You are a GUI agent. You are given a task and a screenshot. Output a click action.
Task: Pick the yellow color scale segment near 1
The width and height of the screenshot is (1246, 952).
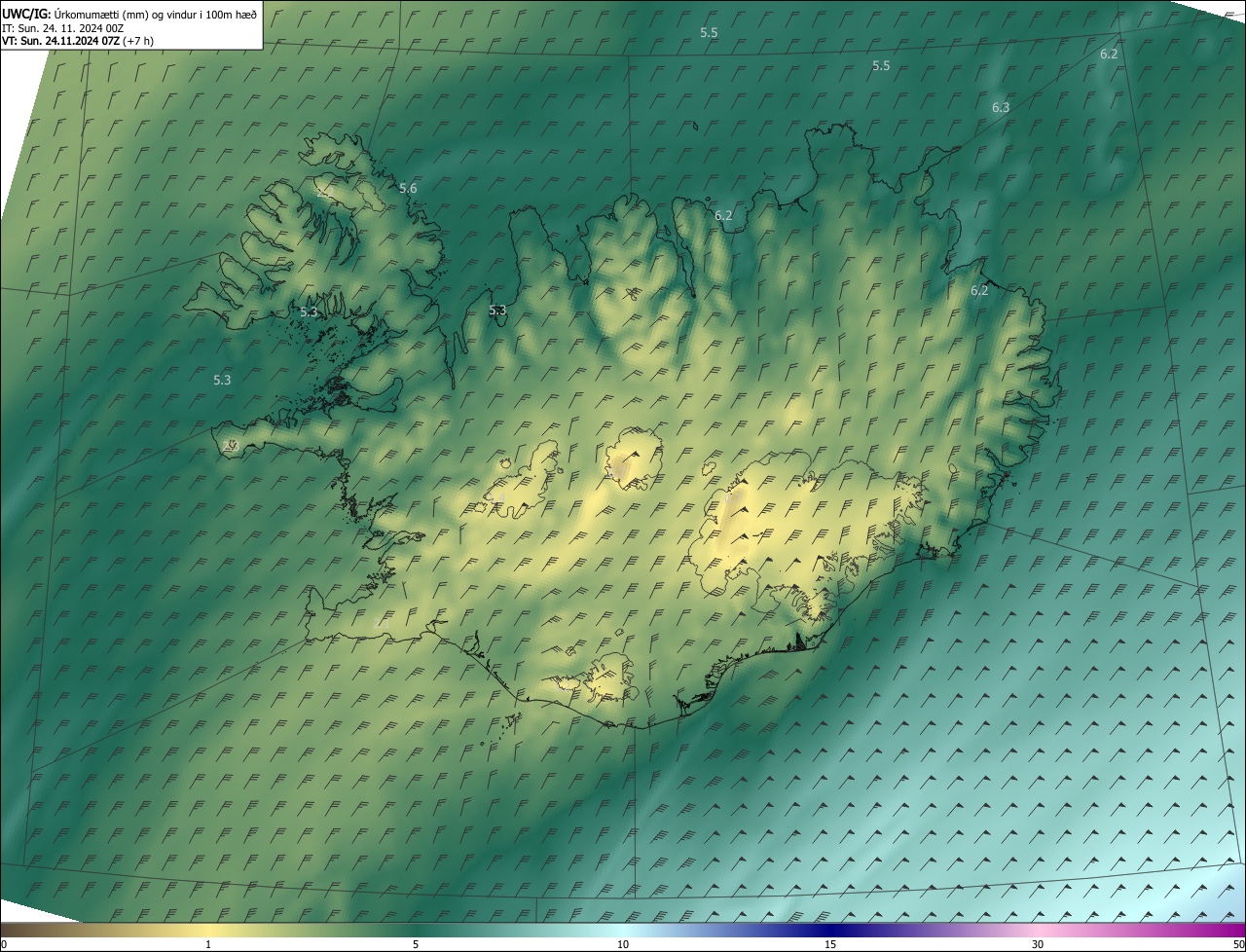click(x=208, y=930)
